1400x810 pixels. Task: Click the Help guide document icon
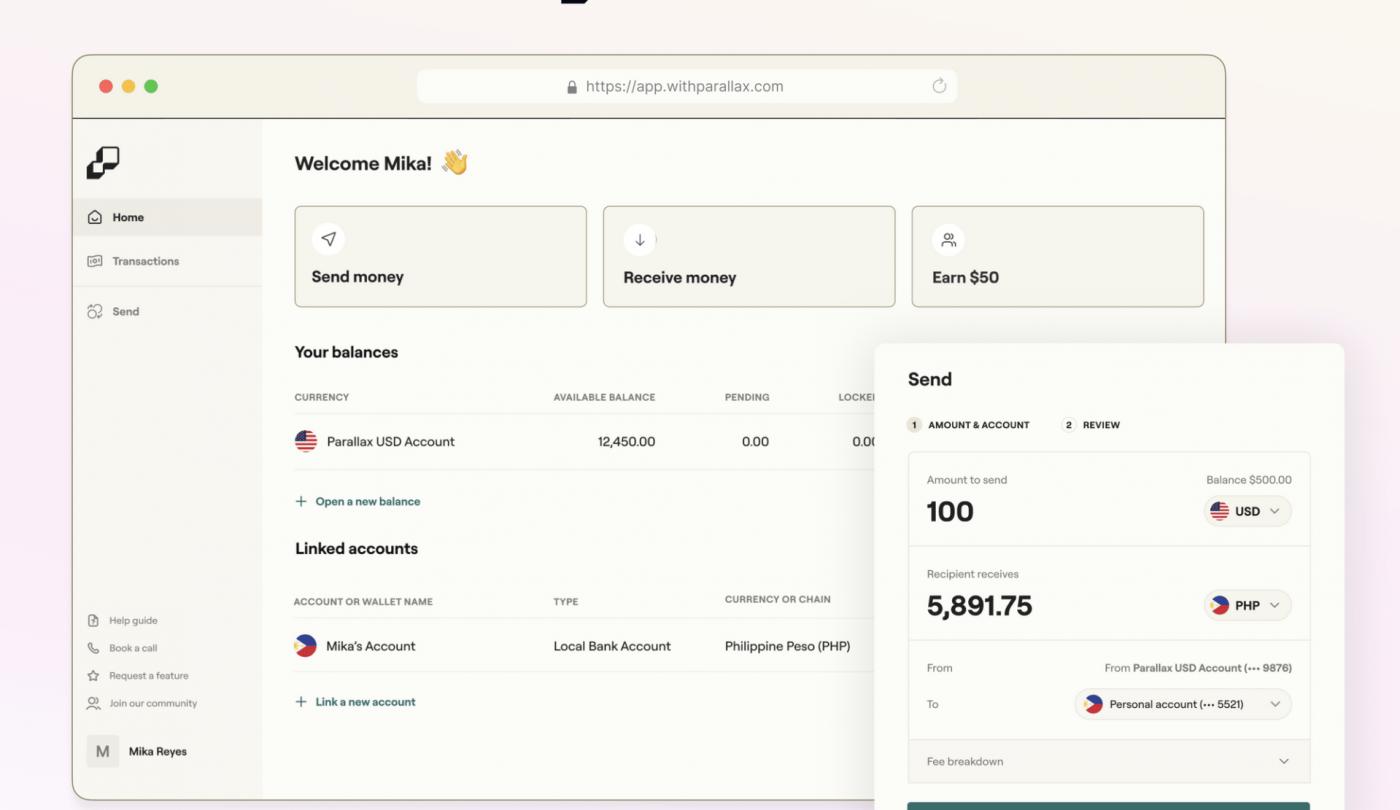point(94,620)
